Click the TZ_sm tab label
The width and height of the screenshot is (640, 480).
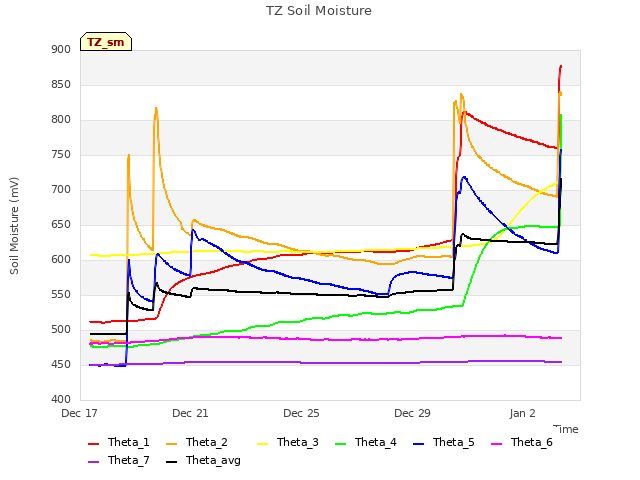tap(105, 42)
